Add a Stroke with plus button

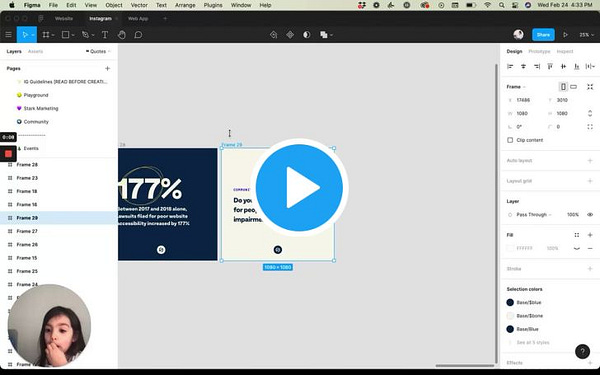tap(590, 269)
